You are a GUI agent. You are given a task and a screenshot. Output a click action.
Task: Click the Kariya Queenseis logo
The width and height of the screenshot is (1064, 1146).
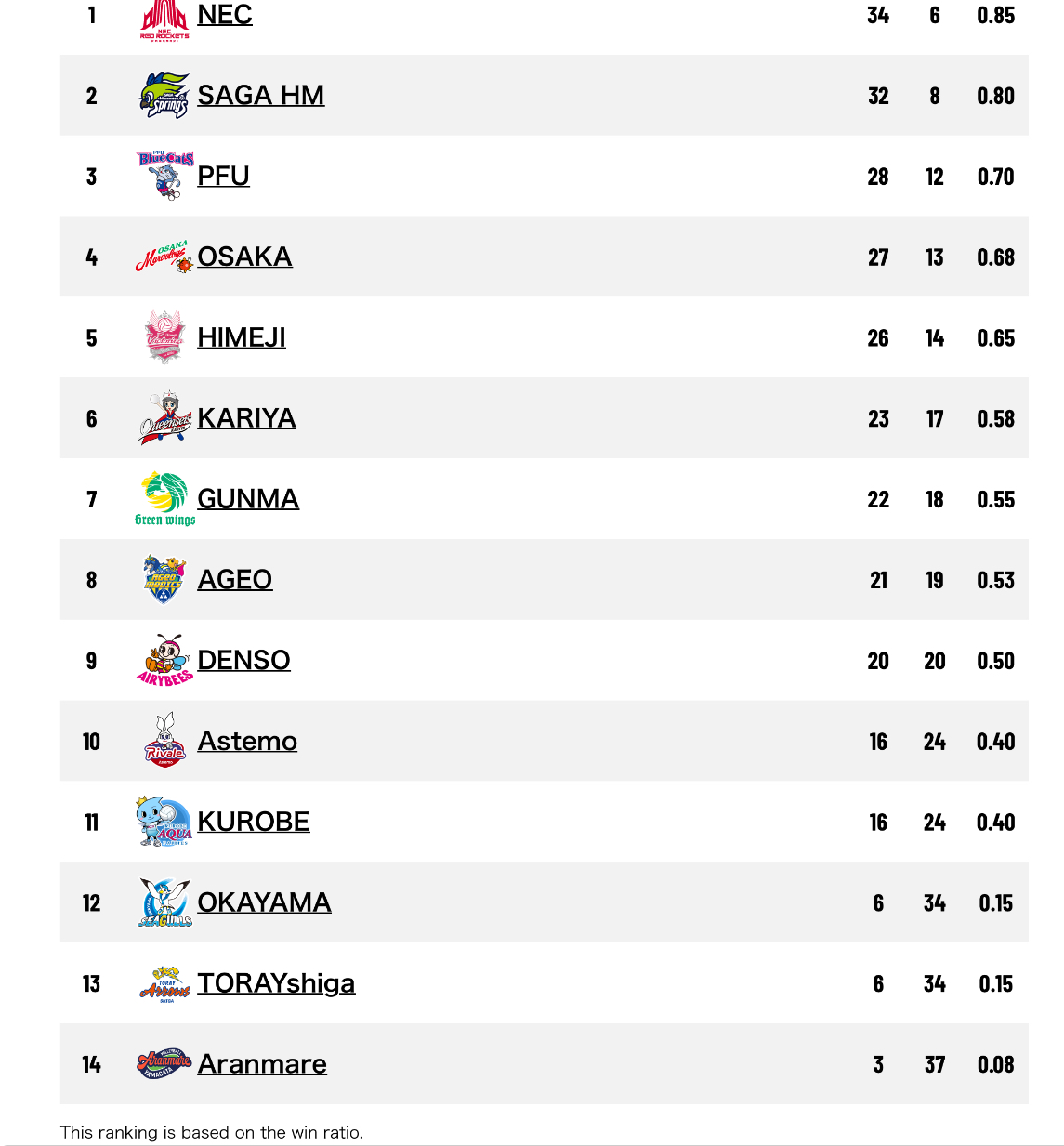[x=165, y=417]
